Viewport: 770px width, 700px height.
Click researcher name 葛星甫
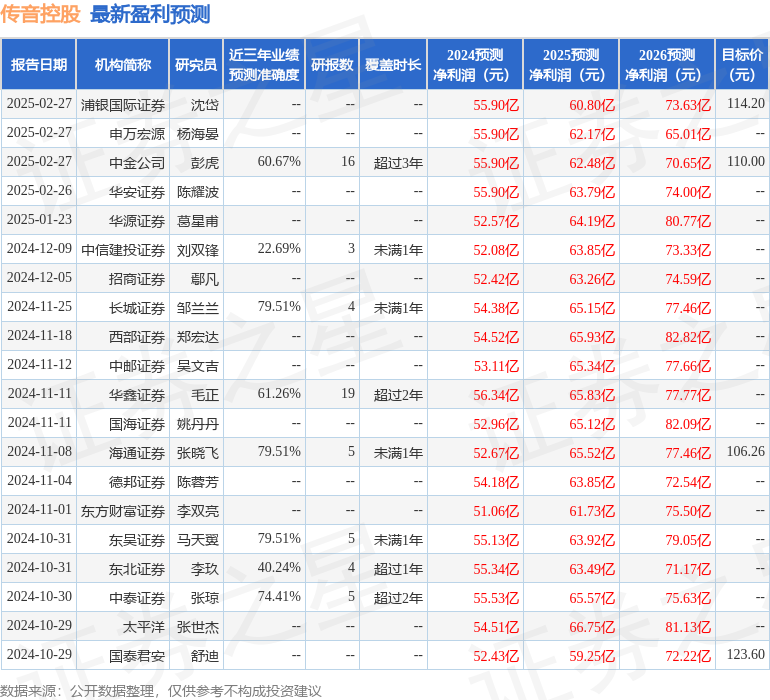198,221
